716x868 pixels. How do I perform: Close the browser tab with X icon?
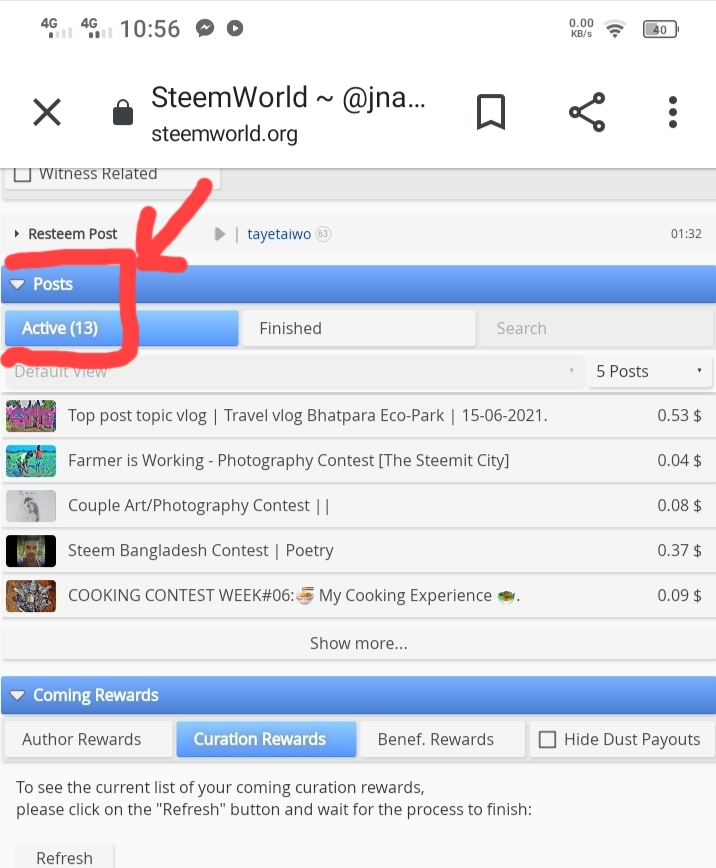click(47, 112)
